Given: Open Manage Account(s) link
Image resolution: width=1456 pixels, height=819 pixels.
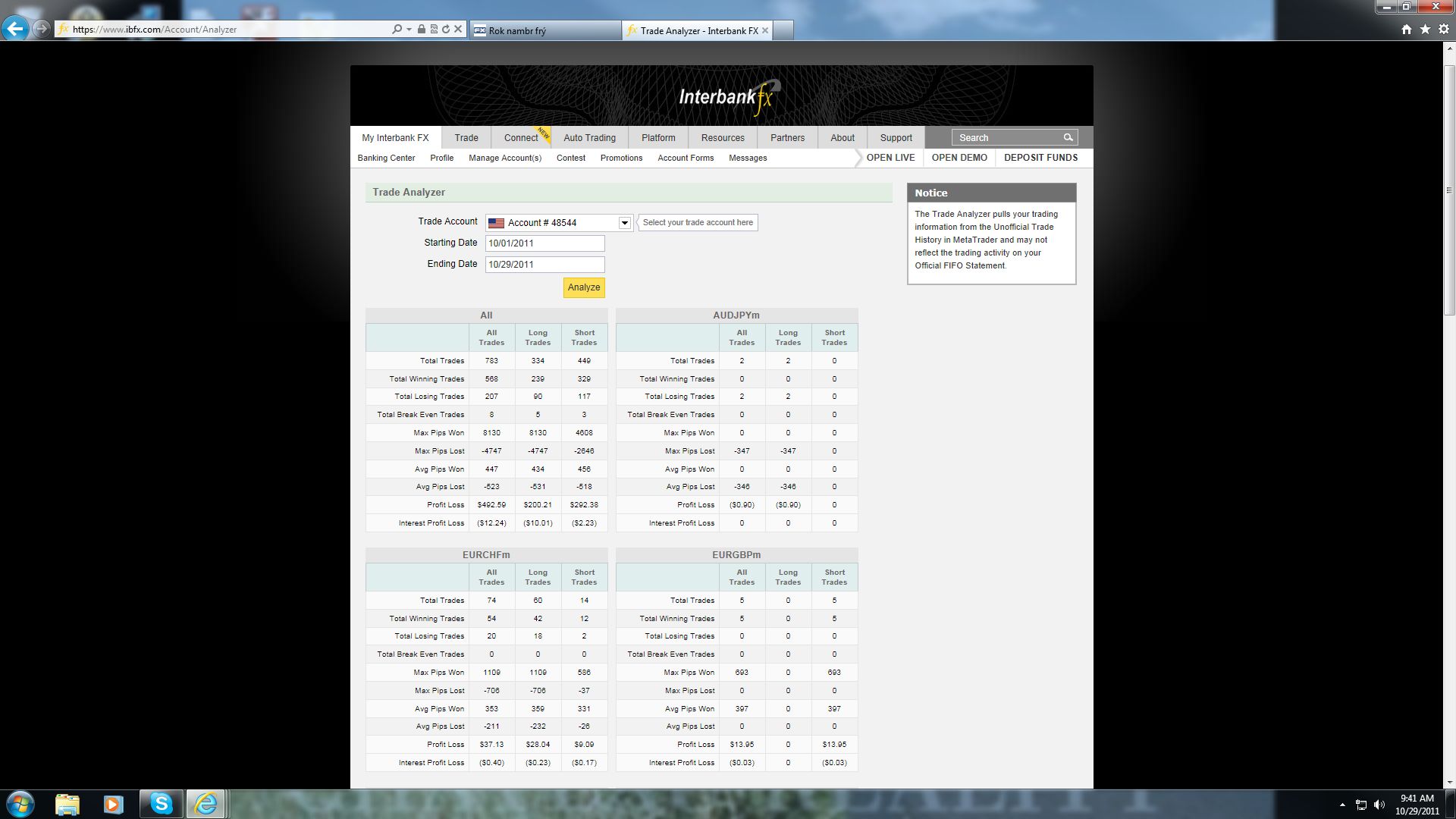Looking at the screenshot, I should 505,158.
